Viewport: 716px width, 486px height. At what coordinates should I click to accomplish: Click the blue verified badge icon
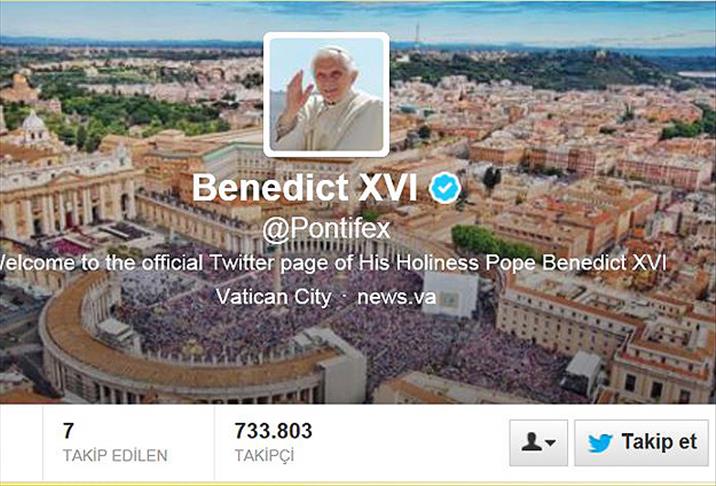pos(445,188)
